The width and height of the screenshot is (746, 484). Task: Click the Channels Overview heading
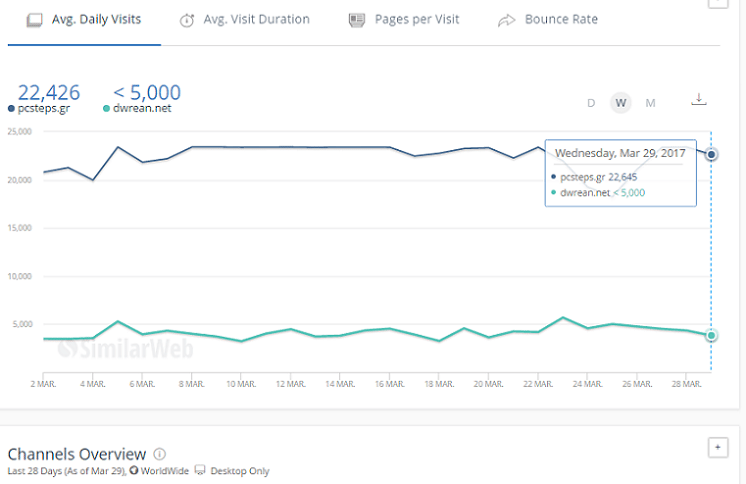77,454
